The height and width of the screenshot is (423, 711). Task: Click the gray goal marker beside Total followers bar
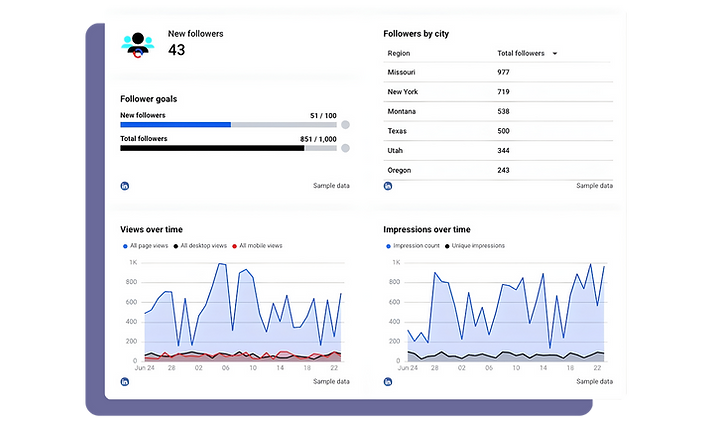[x=346, y=148]
